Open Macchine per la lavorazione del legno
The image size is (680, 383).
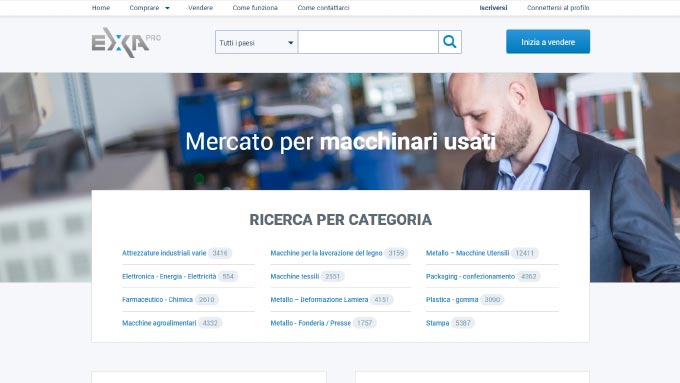pyautogui.click(x=326, y=253)
